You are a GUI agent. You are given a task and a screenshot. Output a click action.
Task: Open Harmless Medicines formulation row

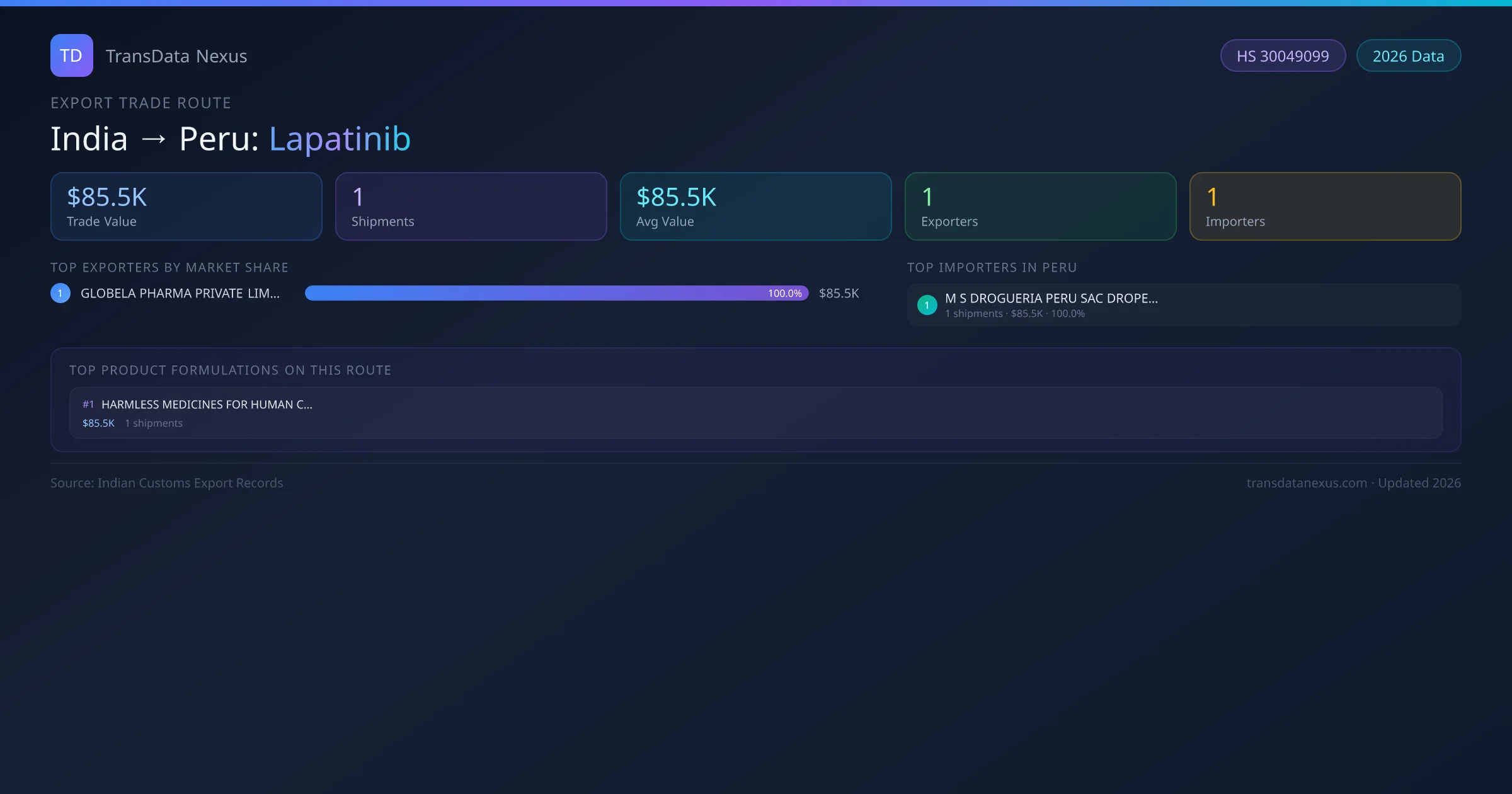[x=755, y=413]
